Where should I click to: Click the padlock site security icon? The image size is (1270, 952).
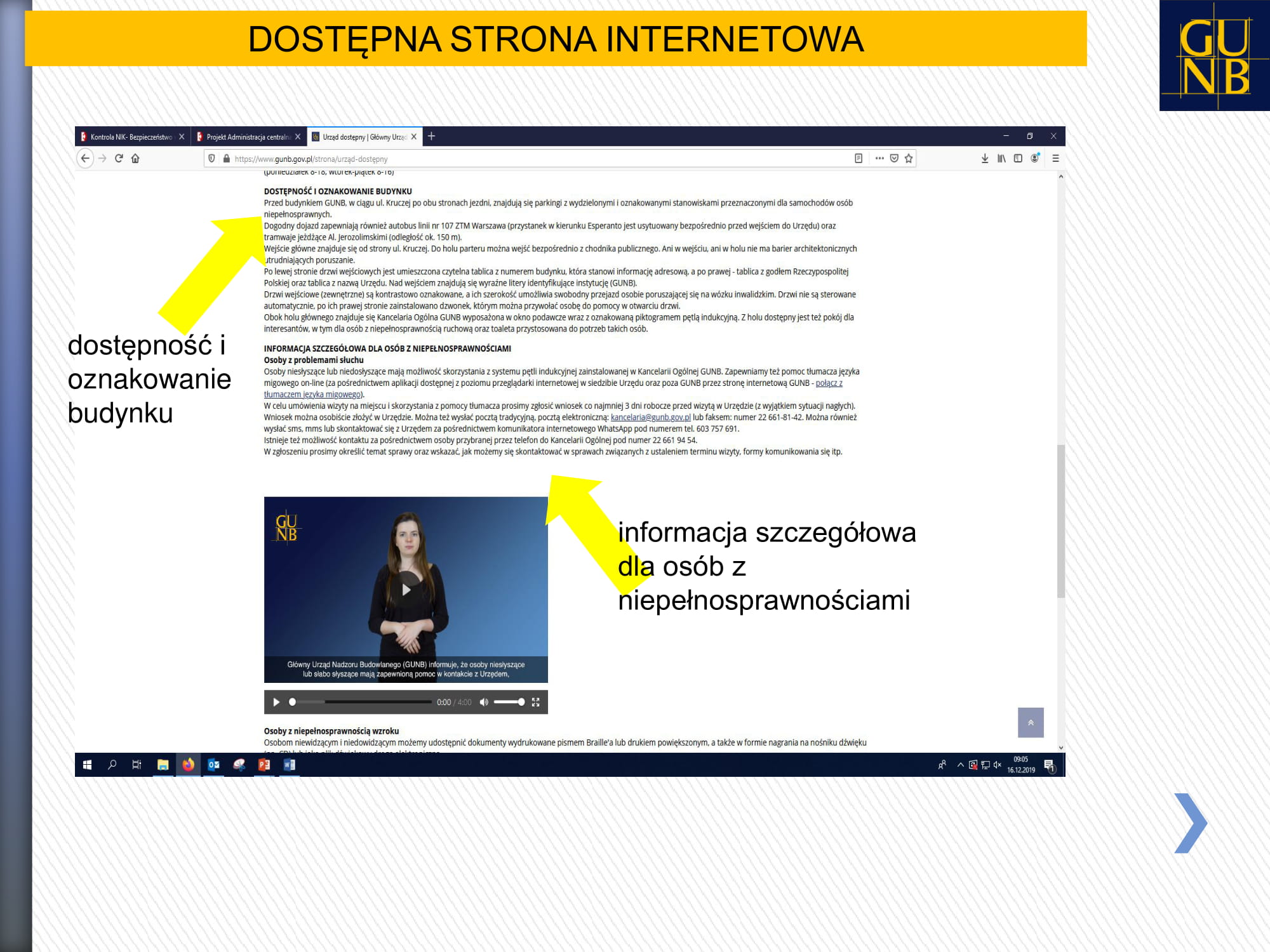point(226,159)
